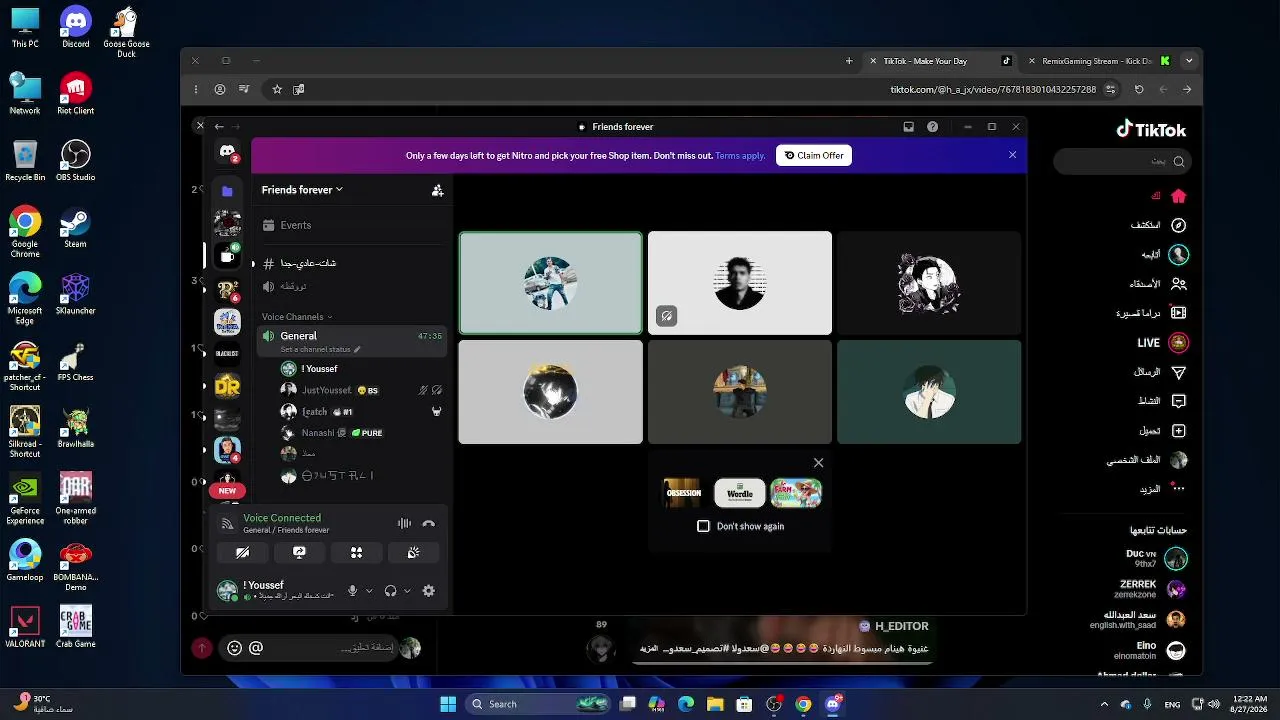The width and height of the screenshot is (1280, 720).
Task: Open TikTok Upload plus icon
Action: coord(1179,431)
